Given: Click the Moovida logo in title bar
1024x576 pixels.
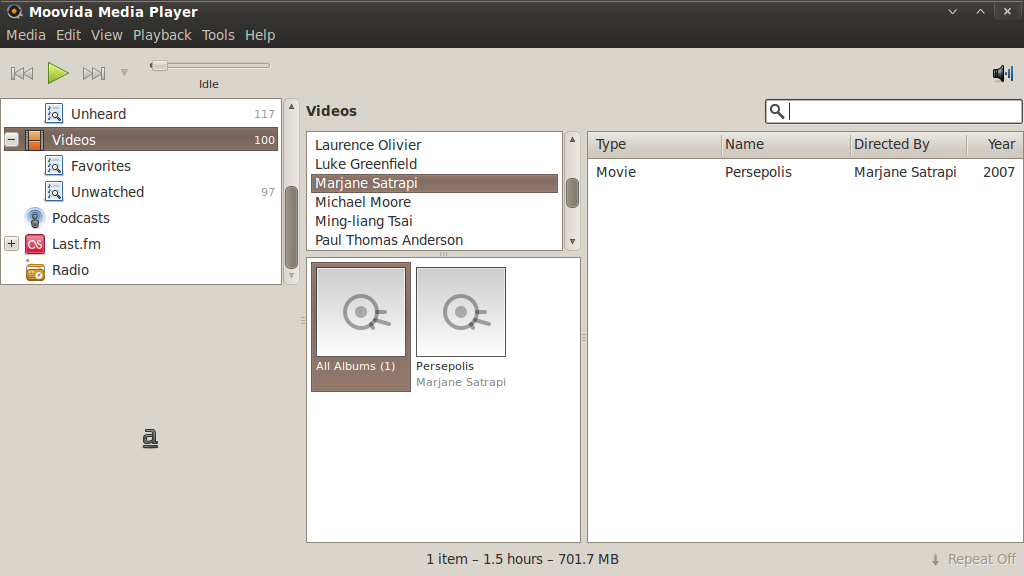Looking at the screenshot, I should coord(13,11).
